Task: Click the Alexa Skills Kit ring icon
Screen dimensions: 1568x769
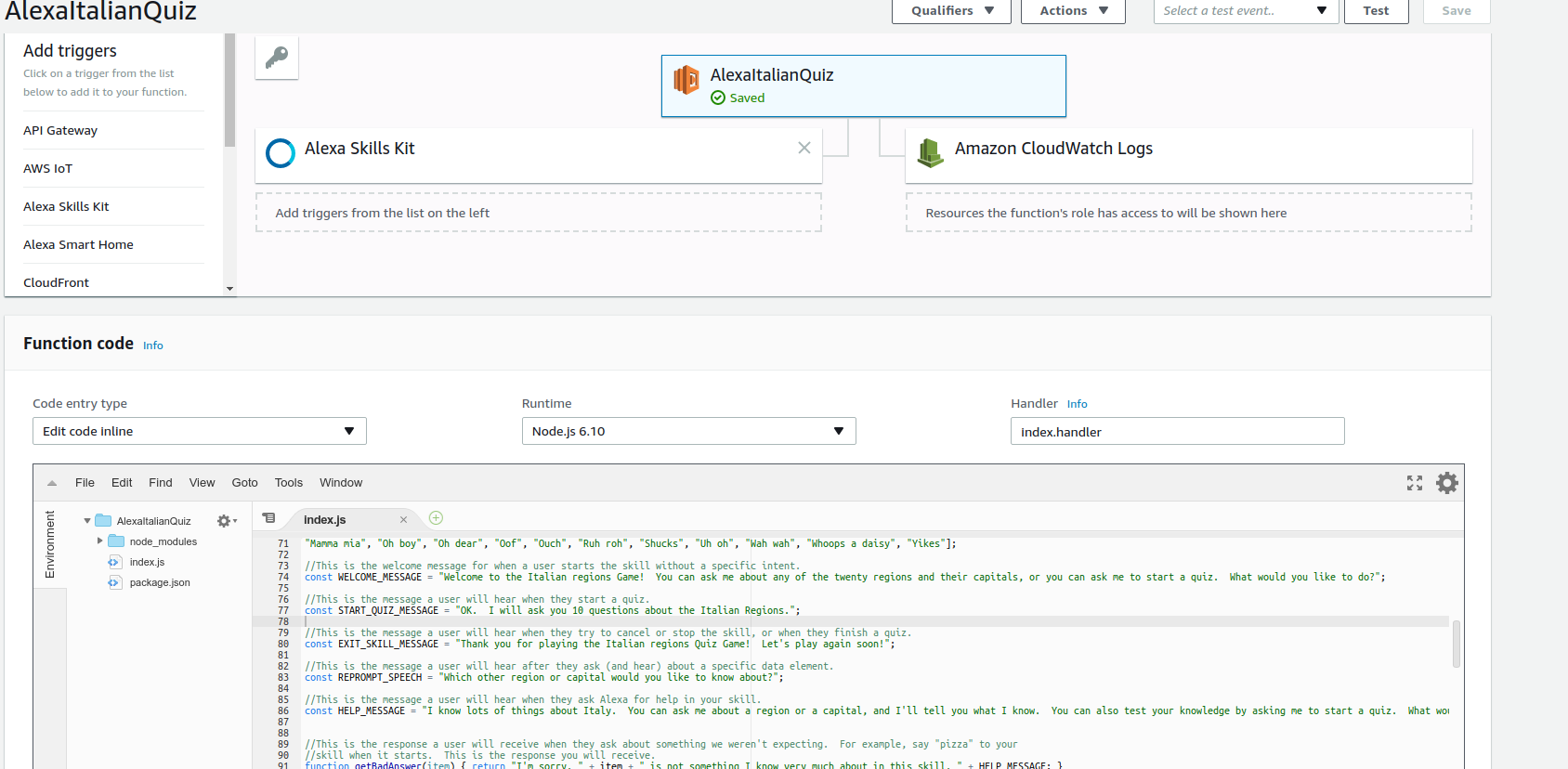Action: point(281,152)
